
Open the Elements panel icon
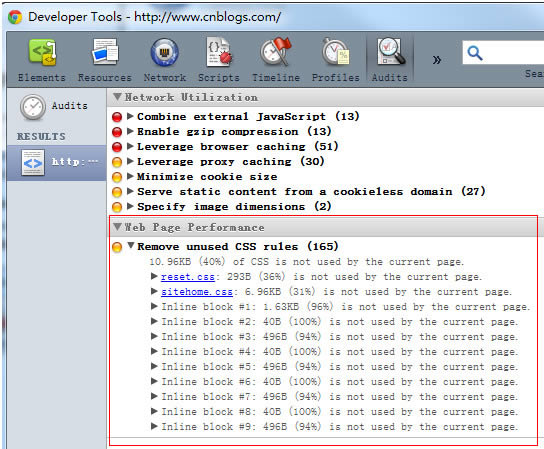[42, 53]
